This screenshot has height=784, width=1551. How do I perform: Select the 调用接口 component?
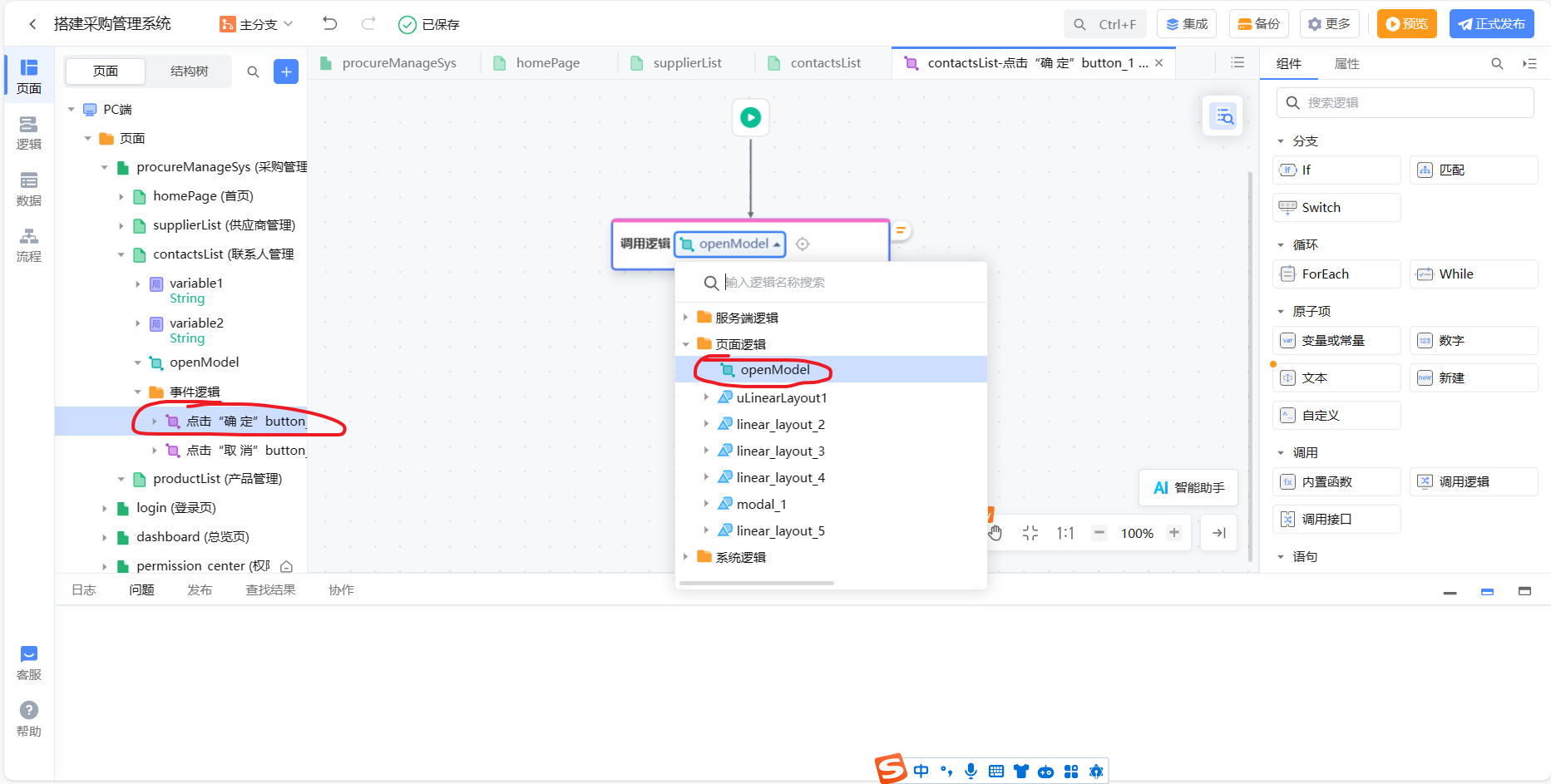pos(1336,520)
